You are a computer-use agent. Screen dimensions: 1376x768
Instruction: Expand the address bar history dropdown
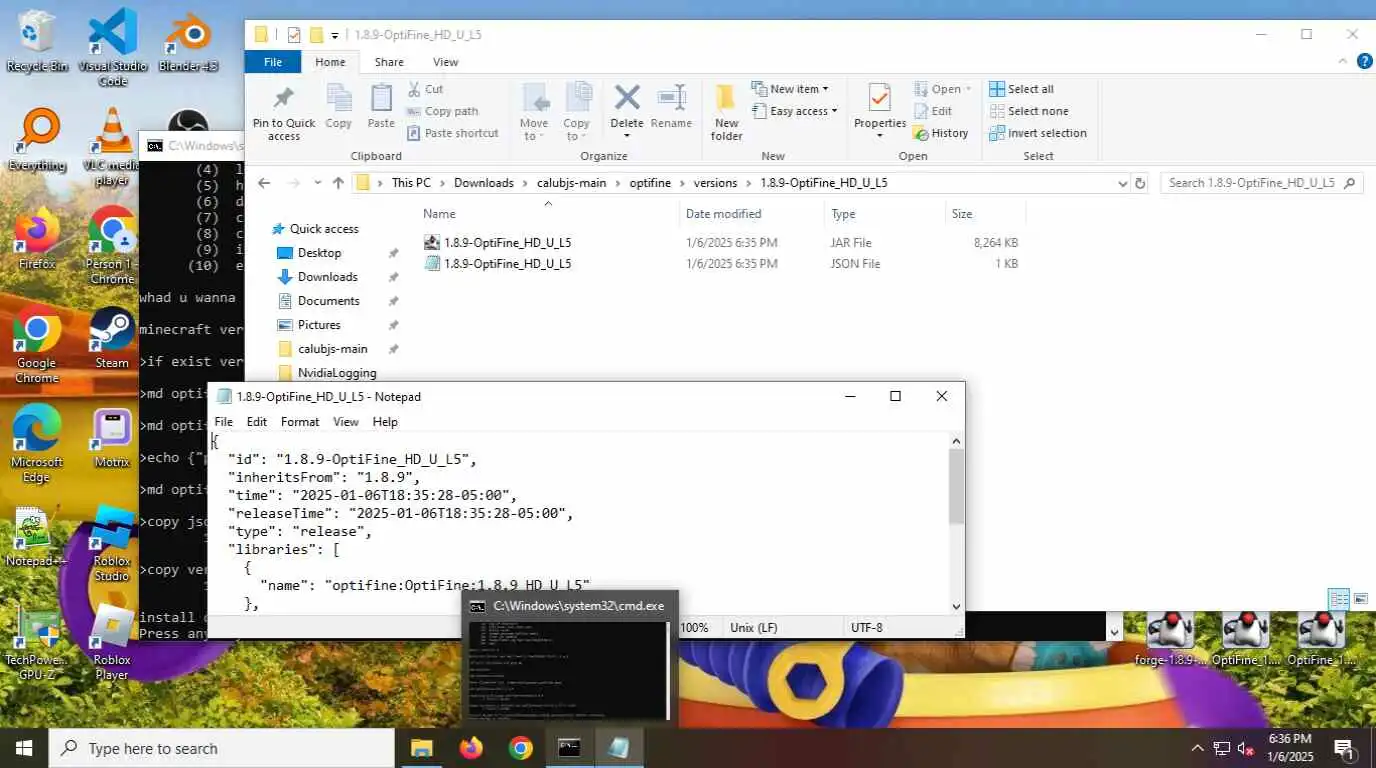point(1122,183)
